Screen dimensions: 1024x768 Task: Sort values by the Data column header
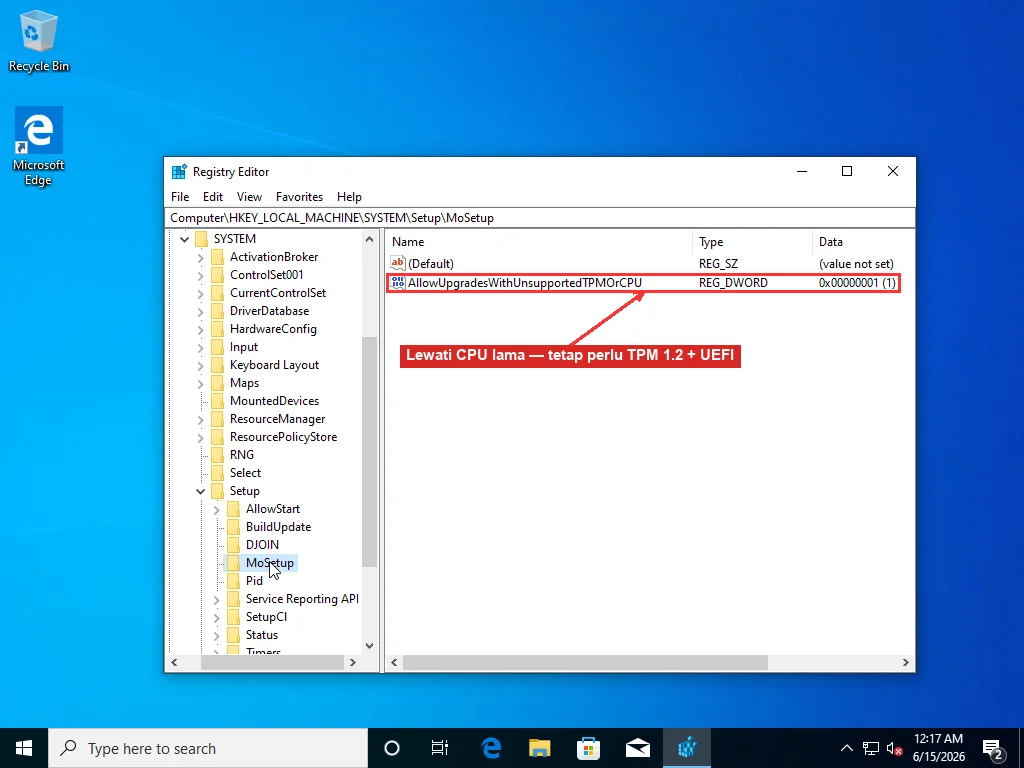[x=863, y=242]
